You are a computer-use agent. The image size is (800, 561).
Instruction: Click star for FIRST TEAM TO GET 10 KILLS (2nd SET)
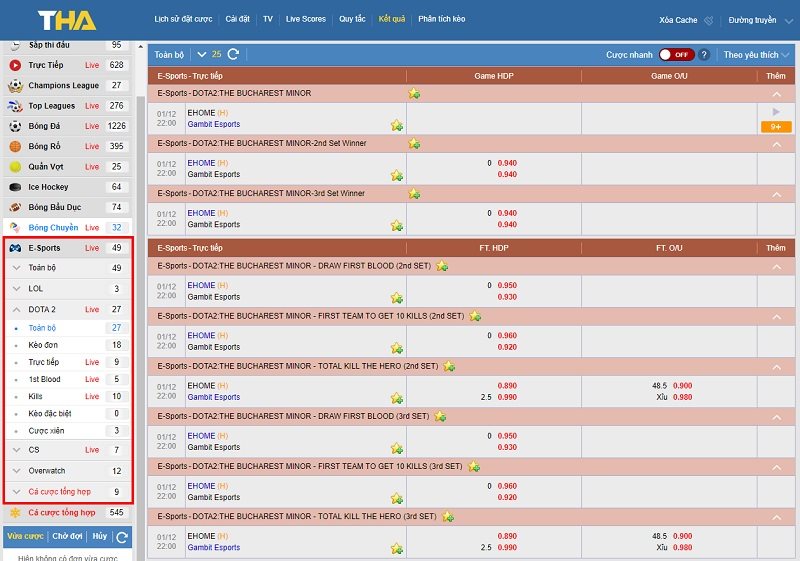click(475, 316)
